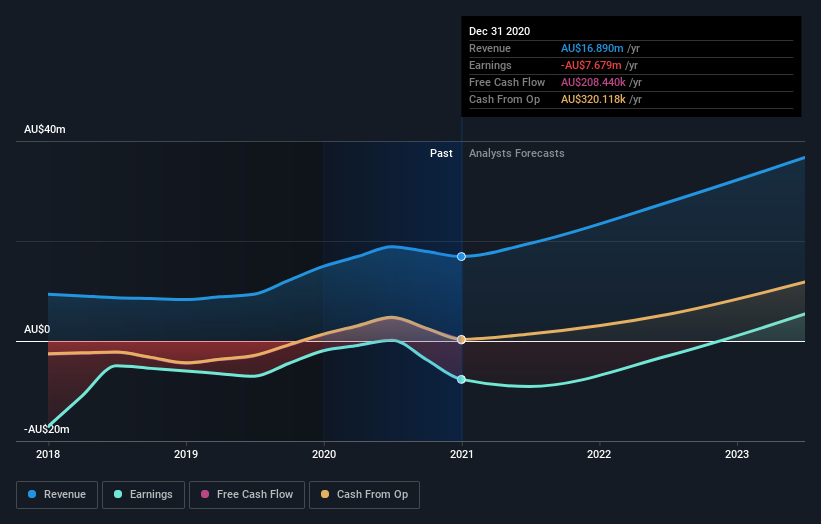Click the Earnings data point at 2021
Image resolution: width=821 pixels, height=524 pixels.
pyautogui.click(x=461, y=380)
